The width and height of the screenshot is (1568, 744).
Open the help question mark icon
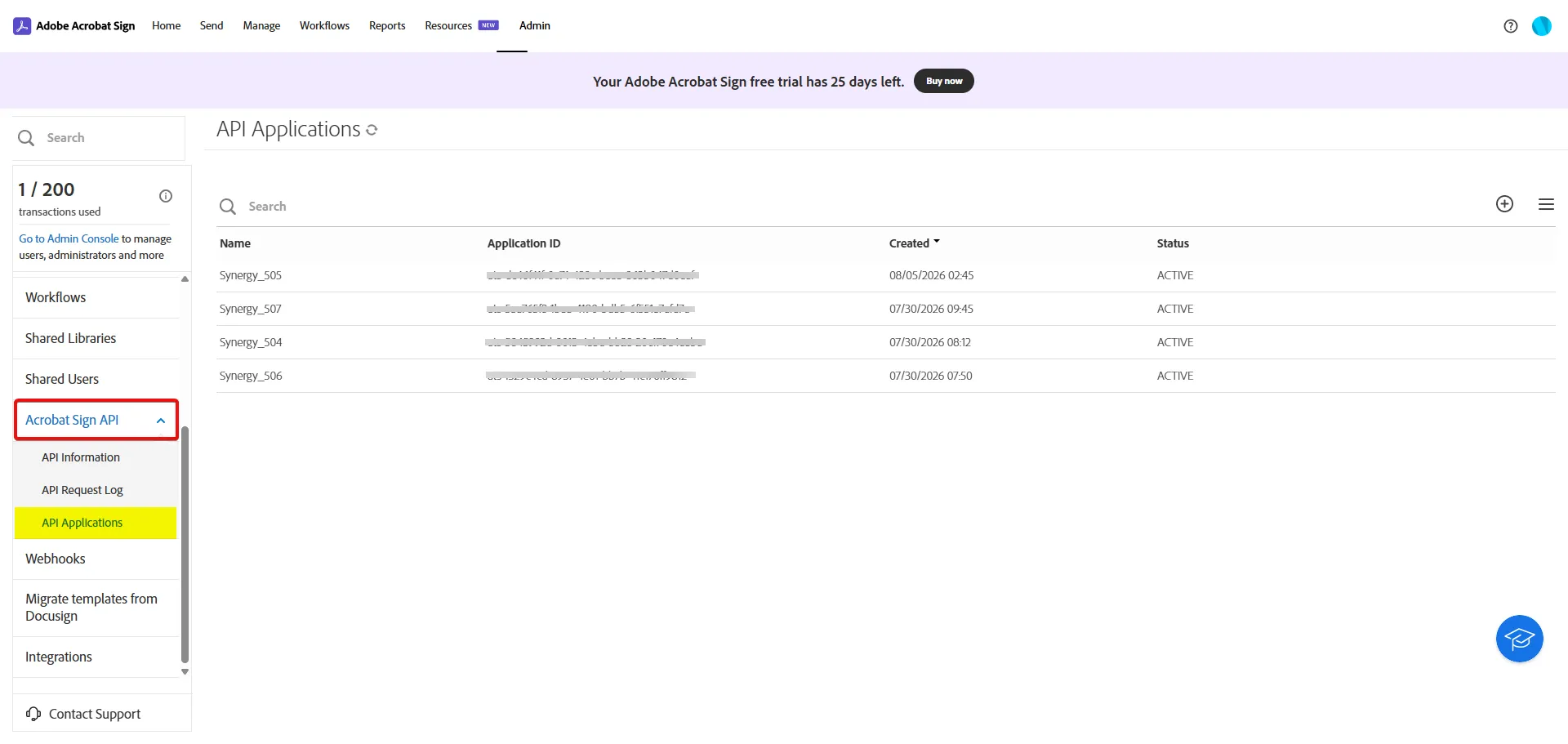pos(1511,26)
